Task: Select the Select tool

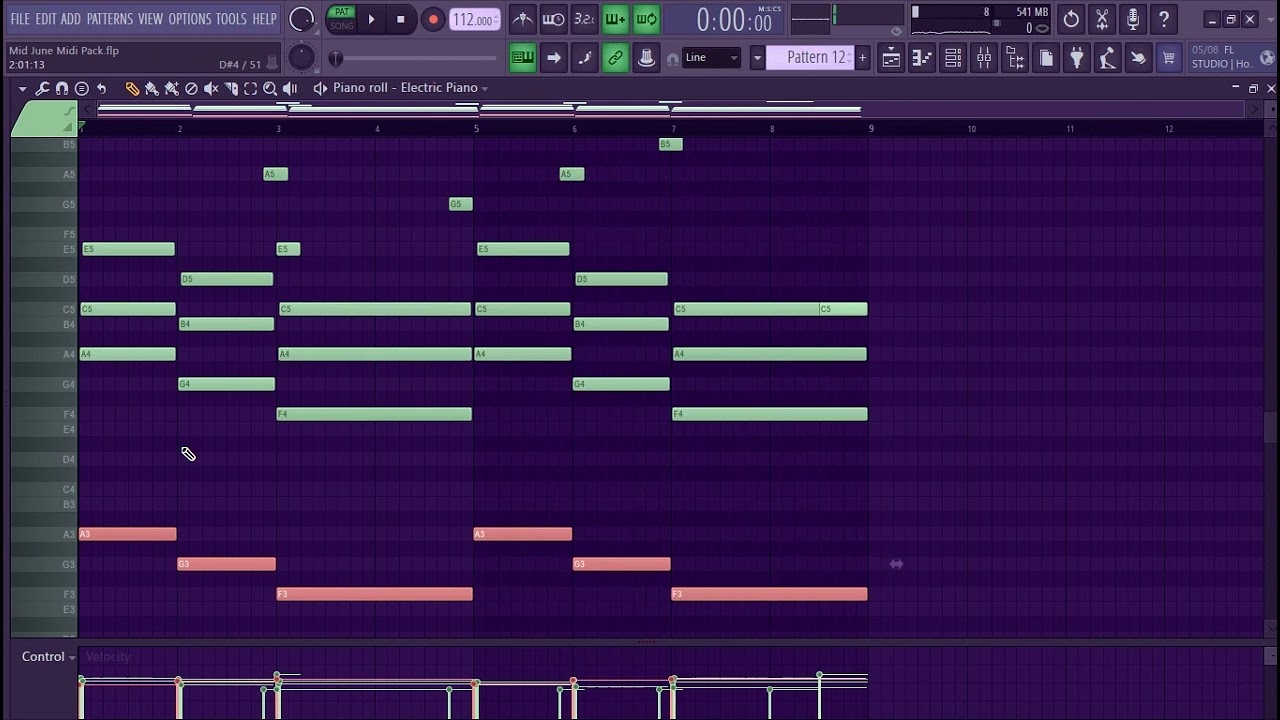Action: click(250, 88)
